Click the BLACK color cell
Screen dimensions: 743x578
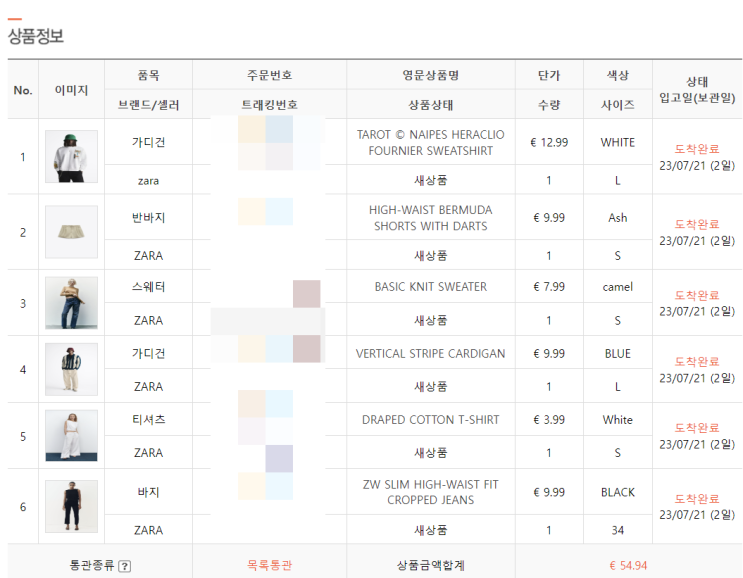[618, 492]
